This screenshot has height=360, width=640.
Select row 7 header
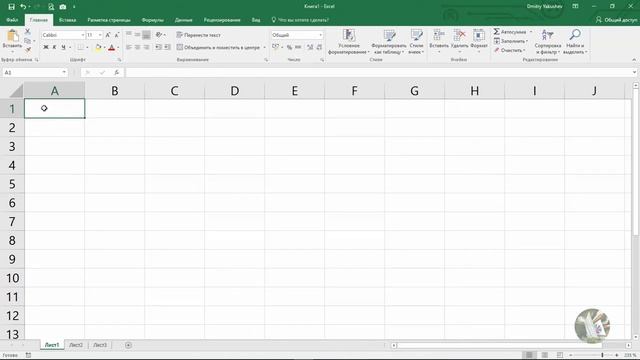12,222
